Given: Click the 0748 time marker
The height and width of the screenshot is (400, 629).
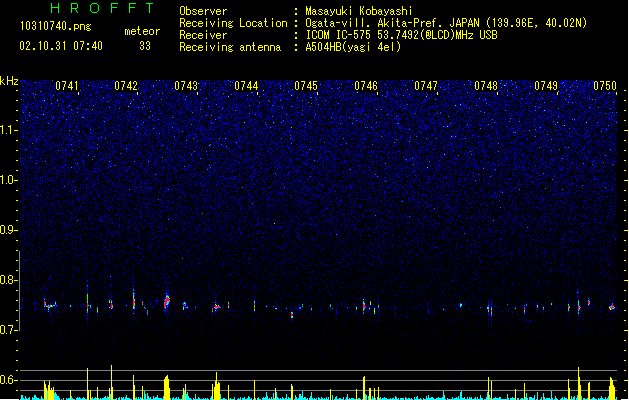Looking at the screenshot, I should click(x=486, y=86).
